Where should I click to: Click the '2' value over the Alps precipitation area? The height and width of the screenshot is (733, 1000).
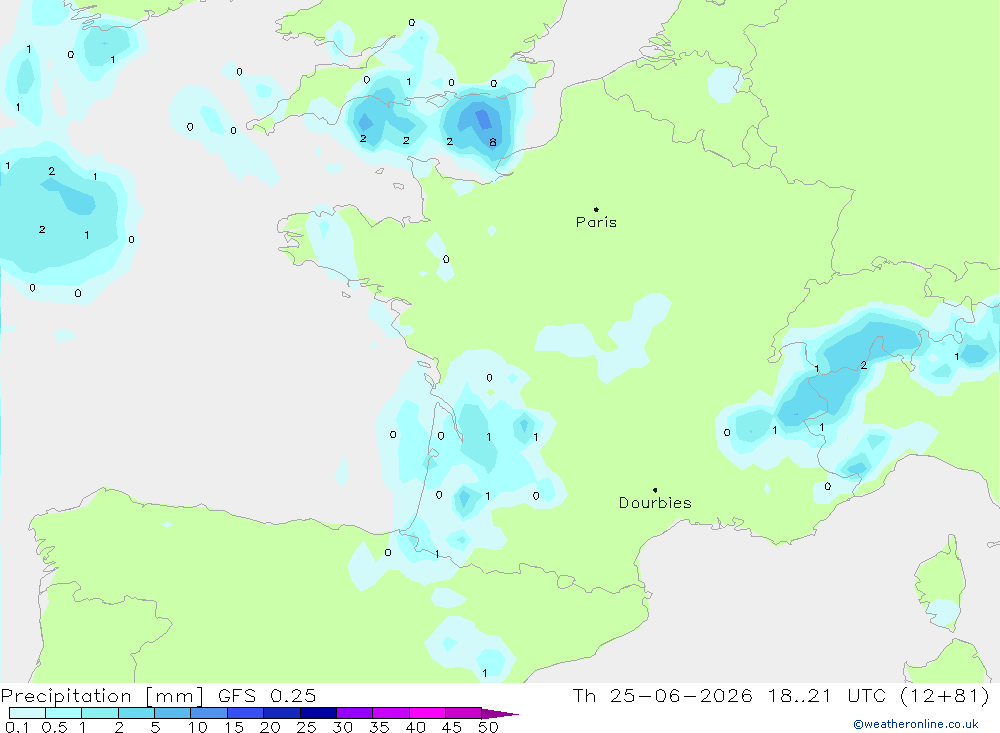coord(864,366)
